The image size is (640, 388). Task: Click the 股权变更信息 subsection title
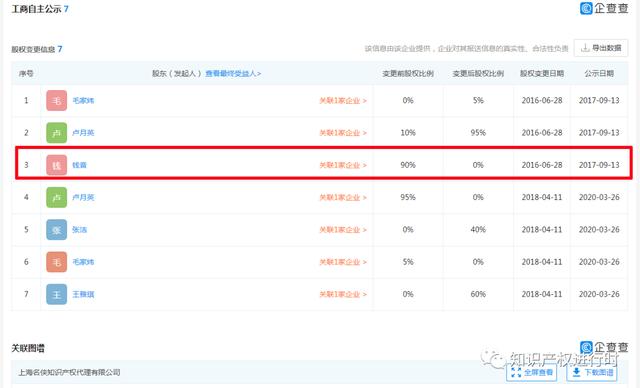33,49
